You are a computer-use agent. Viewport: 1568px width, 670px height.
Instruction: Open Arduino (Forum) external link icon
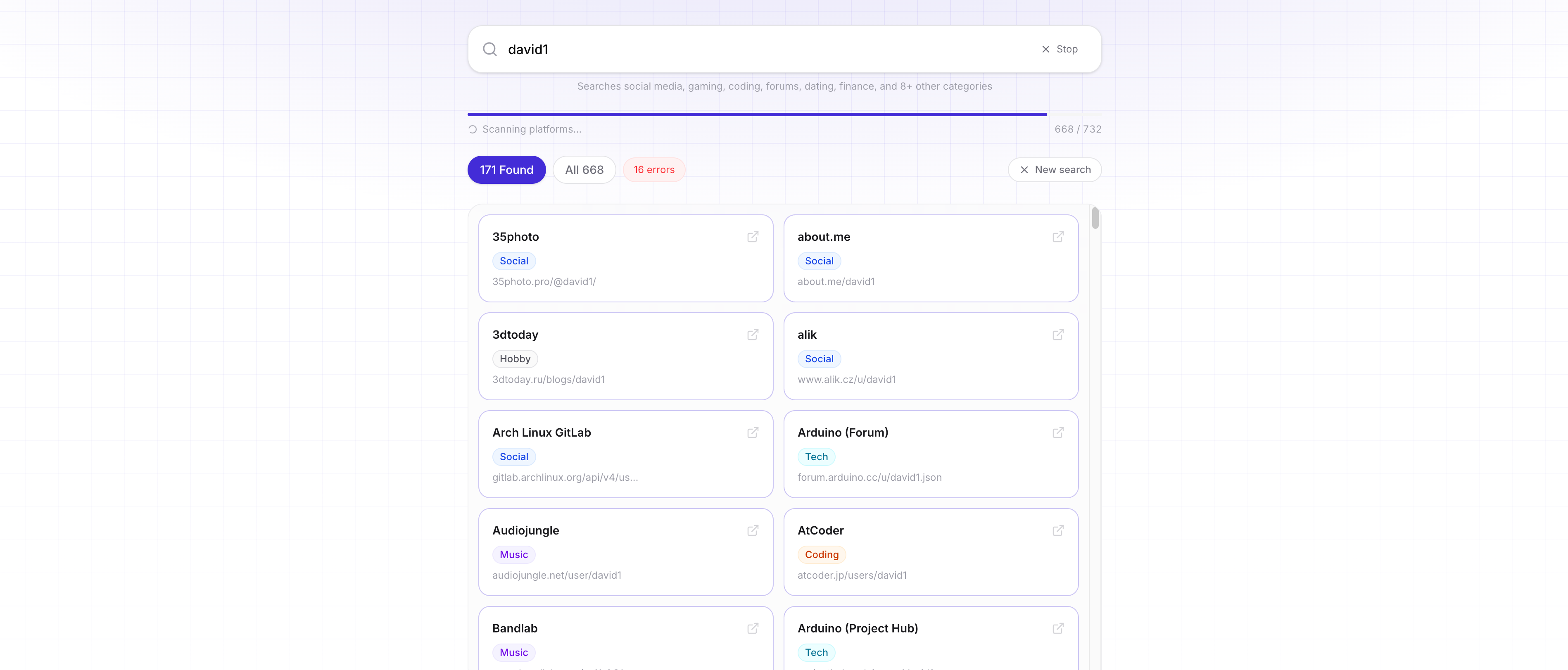(1058, 432)
